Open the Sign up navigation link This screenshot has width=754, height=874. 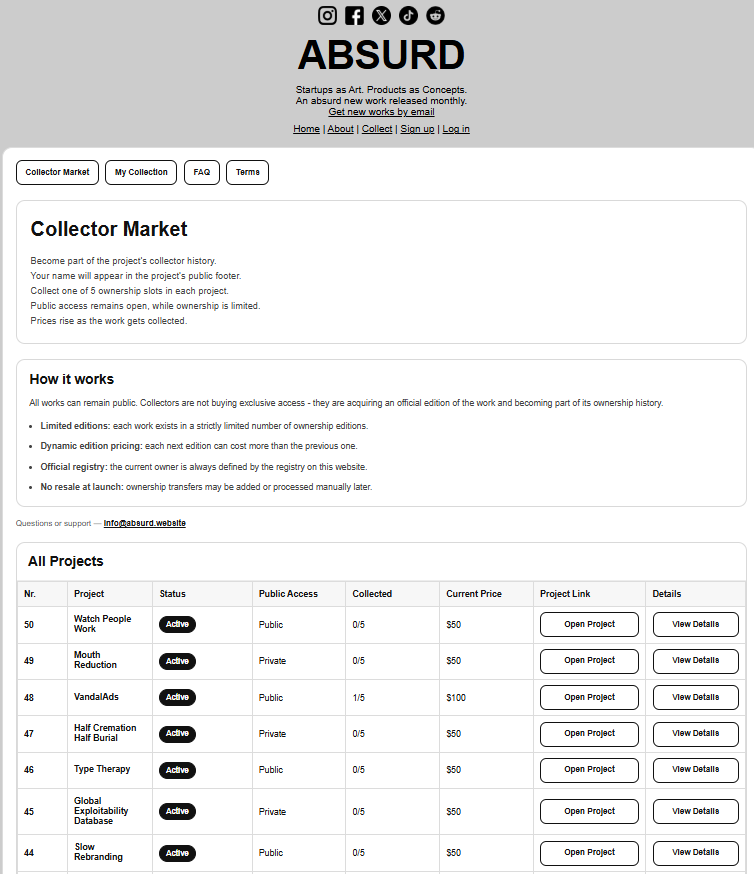417,129
